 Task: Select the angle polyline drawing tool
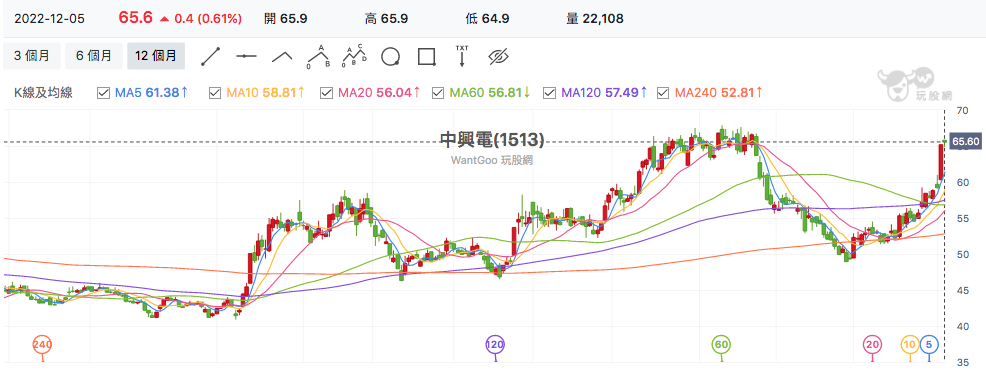282,57
